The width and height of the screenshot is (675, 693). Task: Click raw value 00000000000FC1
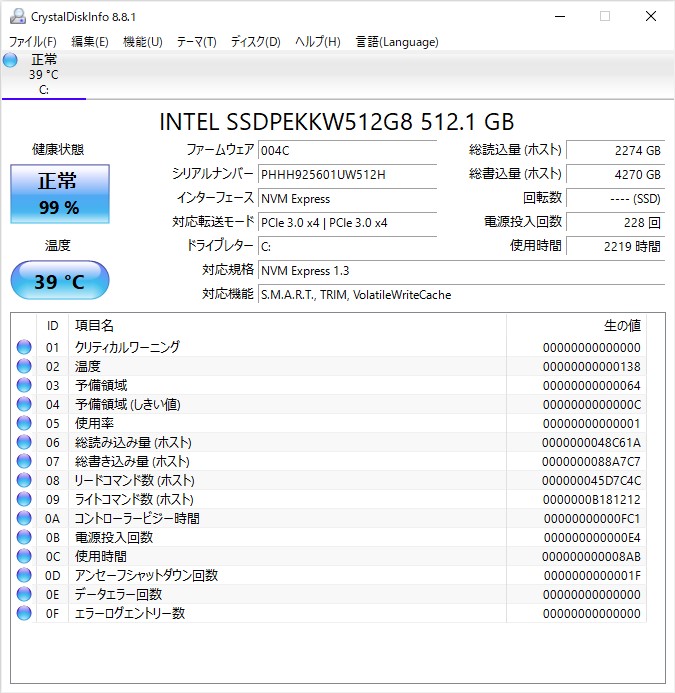coord(592,518)
